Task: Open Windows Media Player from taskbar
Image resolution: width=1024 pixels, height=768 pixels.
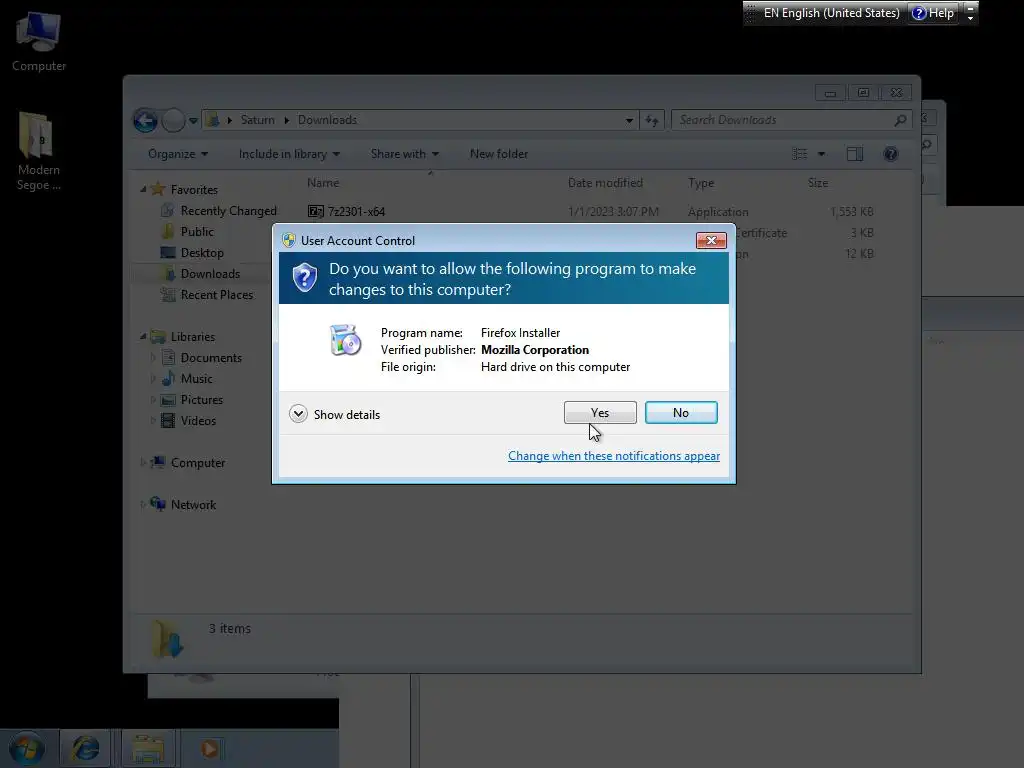Action: coord(210,748)
